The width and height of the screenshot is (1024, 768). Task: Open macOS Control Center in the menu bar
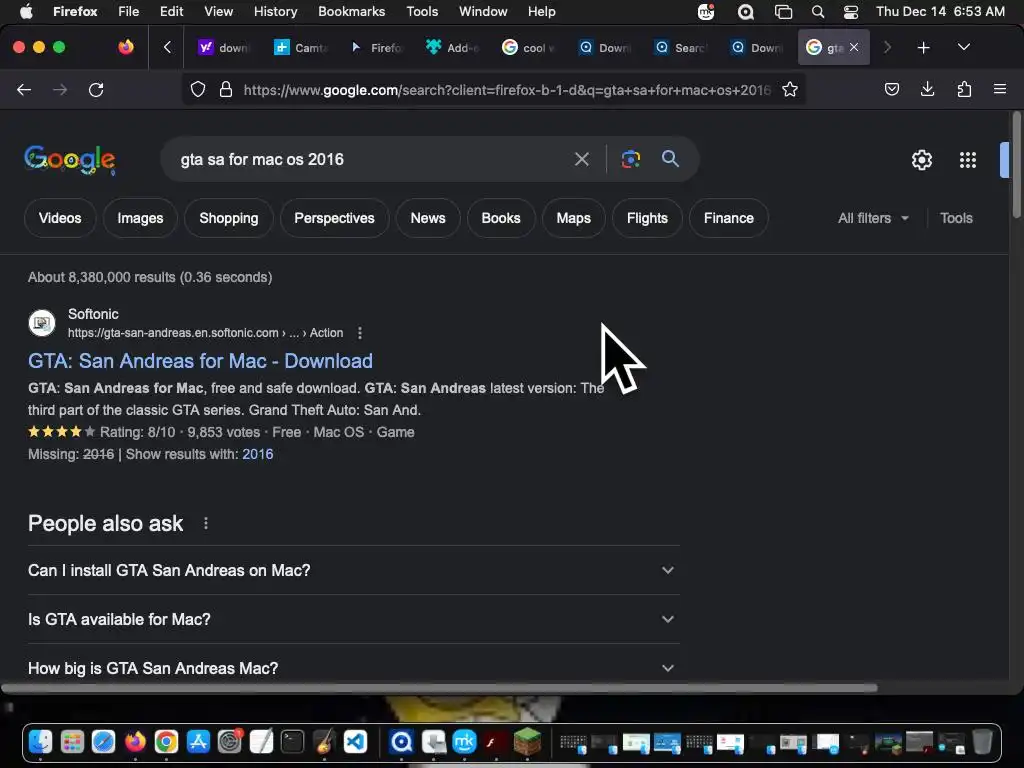tap(851, 12)
